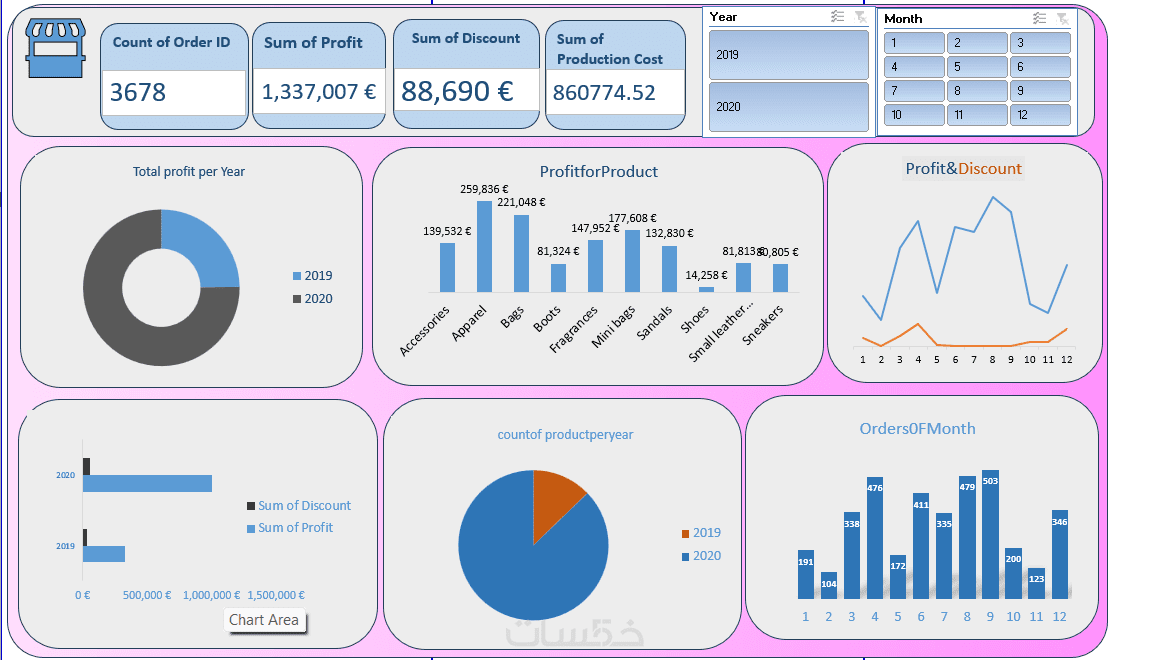Select month 2 in the Month slicer
This screenshot has height=660, width=1150.
tap(977, 43)
